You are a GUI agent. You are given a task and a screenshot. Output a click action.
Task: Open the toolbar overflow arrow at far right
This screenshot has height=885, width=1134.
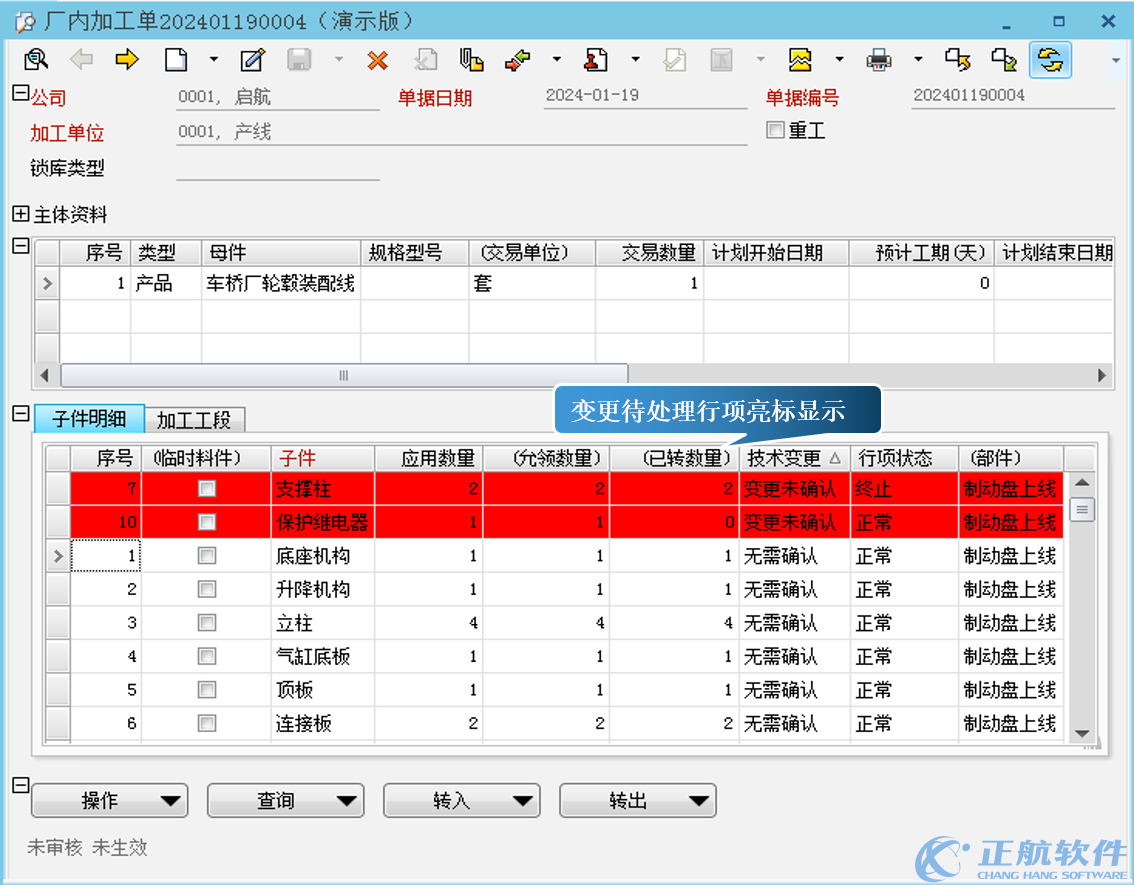click(x=1115, y=60)
